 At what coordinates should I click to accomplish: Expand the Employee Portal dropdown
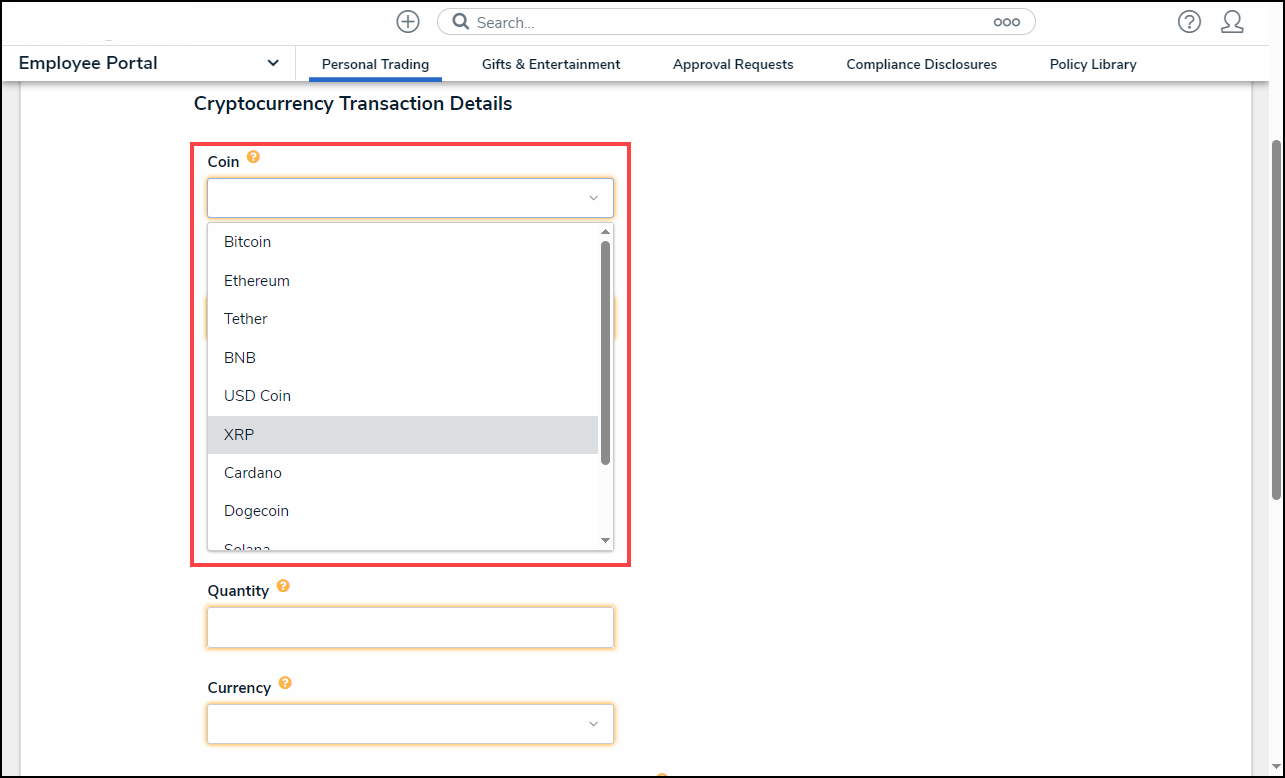click(x=273, y=63)
